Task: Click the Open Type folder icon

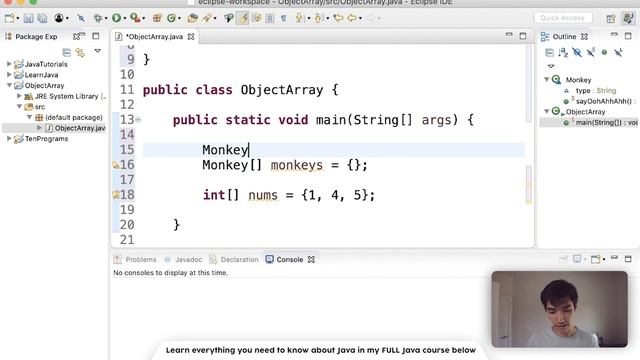Action: coord(193,18)
